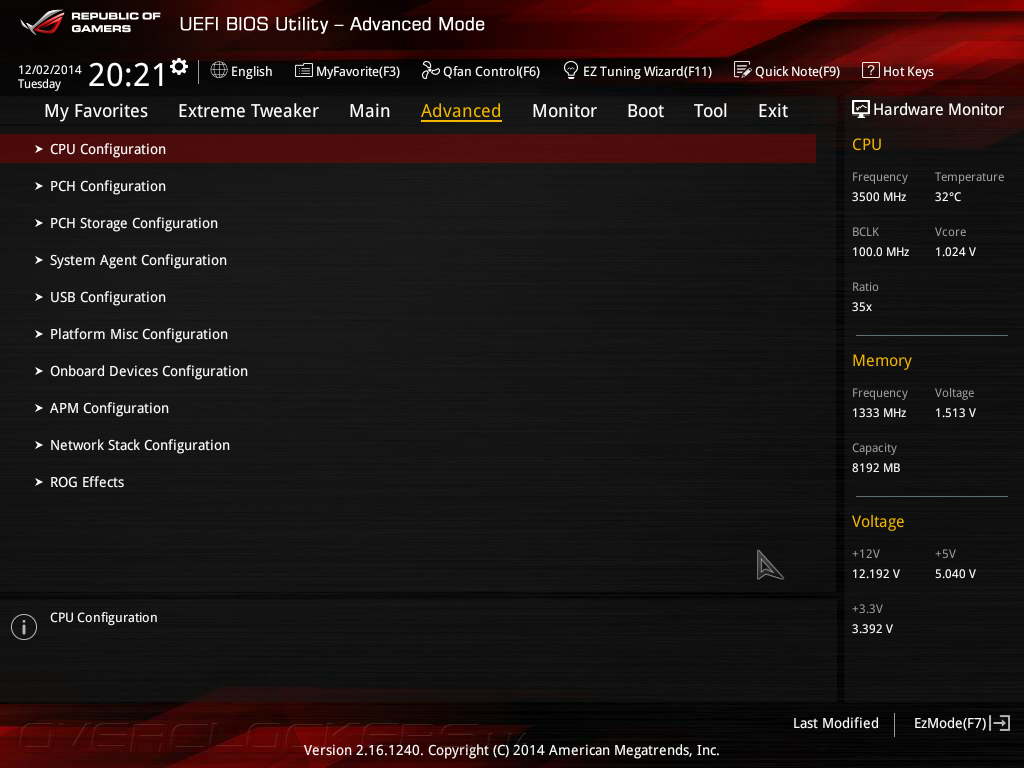
Task: Open the PCH Storage Configuration entry
Action: point(134,223)
